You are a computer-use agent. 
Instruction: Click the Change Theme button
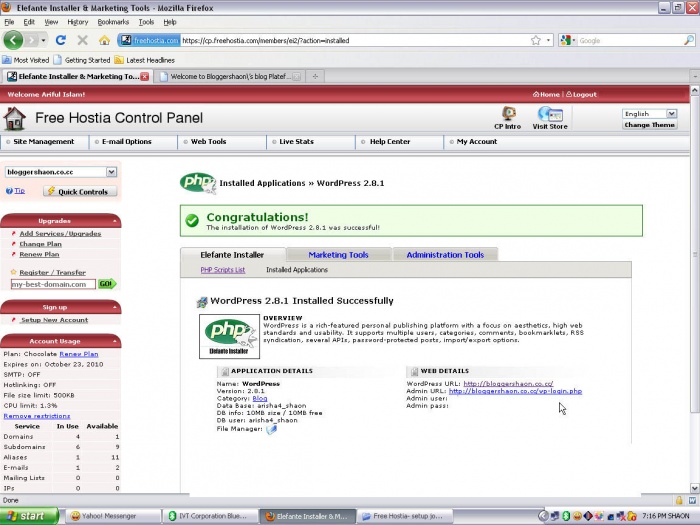(x=650, y=125)
